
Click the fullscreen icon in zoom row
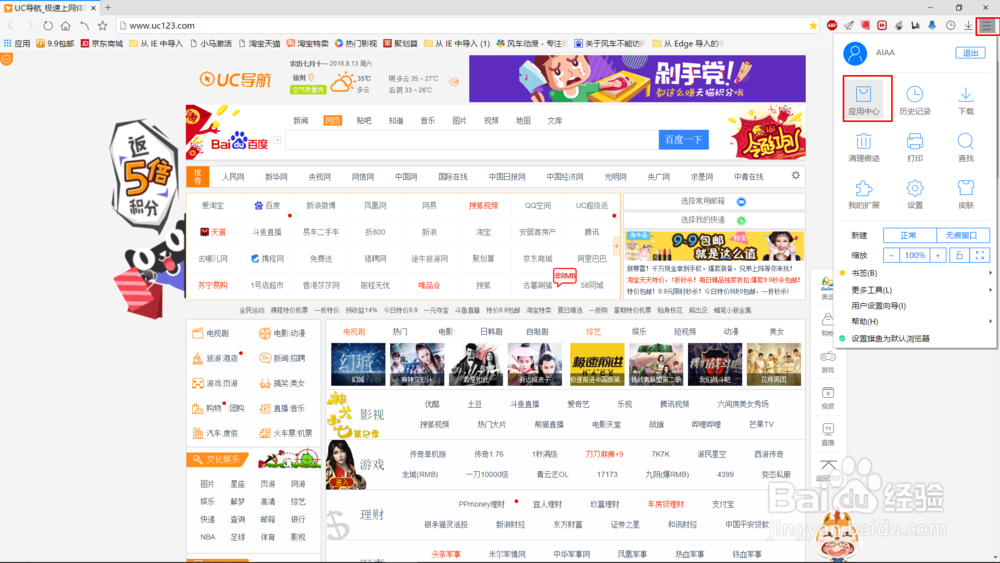tap(980, 255)
